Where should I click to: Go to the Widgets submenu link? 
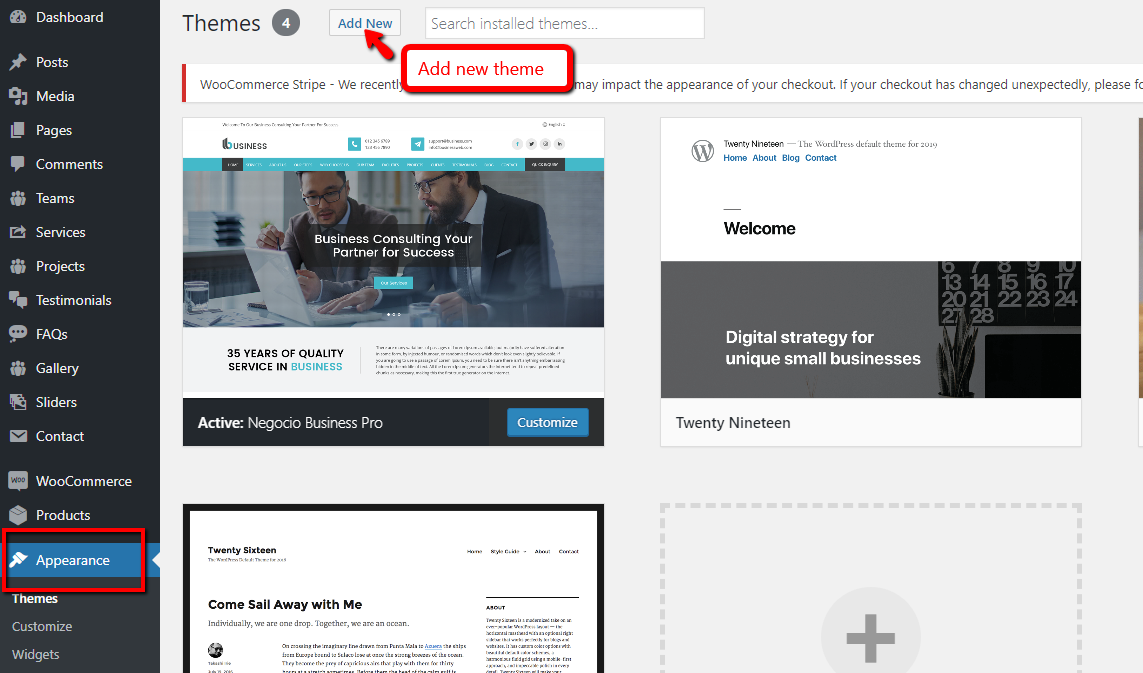[36, 655]
